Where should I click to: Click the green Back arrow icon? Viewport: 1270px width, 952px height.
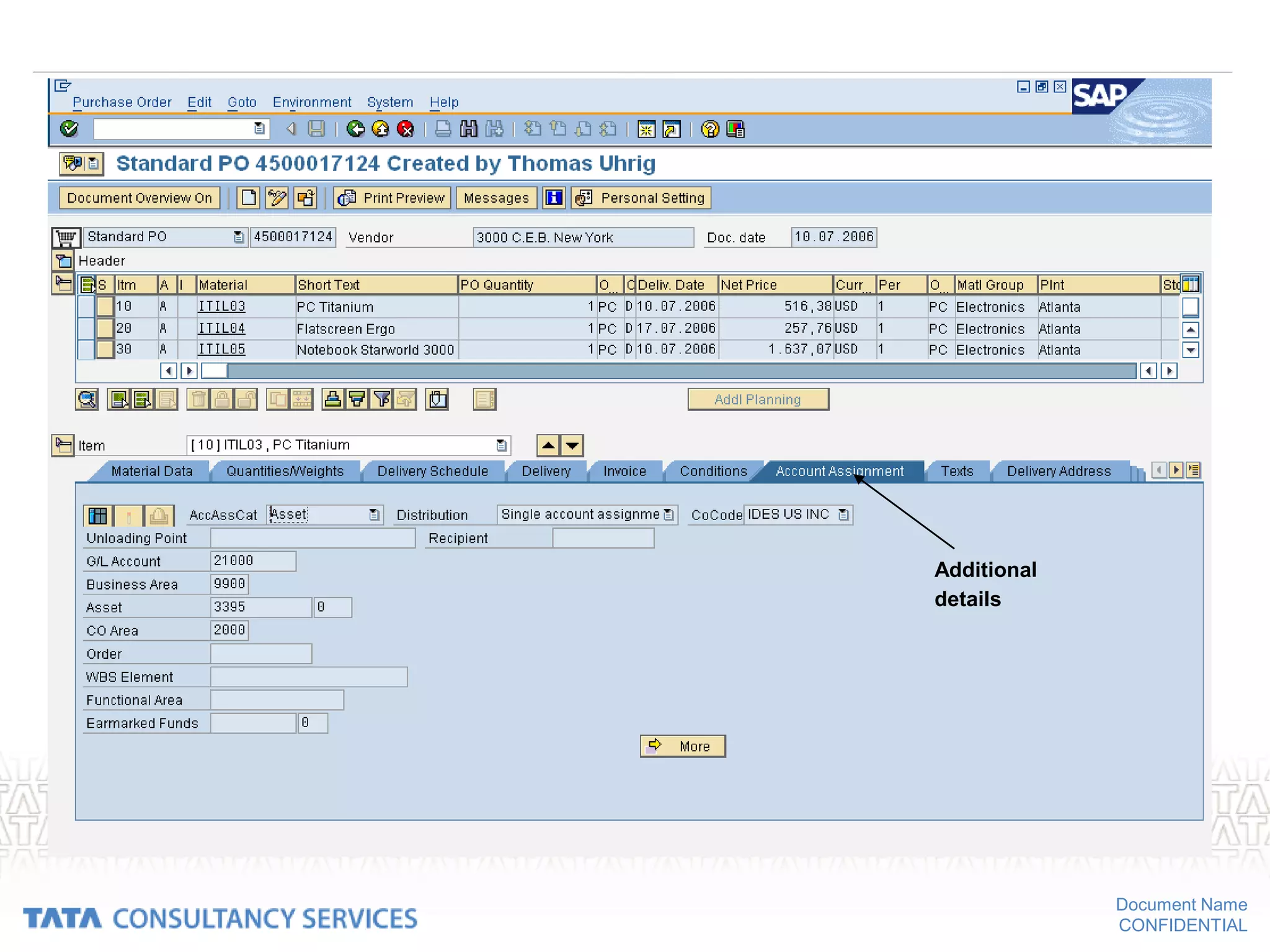[x=355, y=129]
